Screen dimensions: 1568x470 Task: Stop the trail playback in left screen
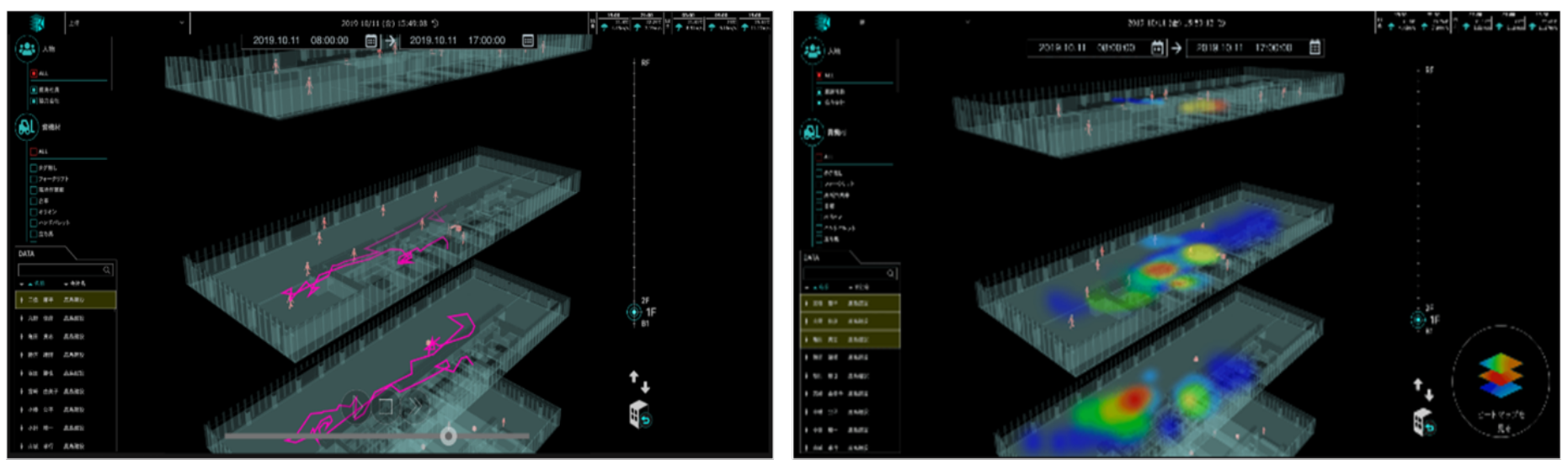pos(386,407)
